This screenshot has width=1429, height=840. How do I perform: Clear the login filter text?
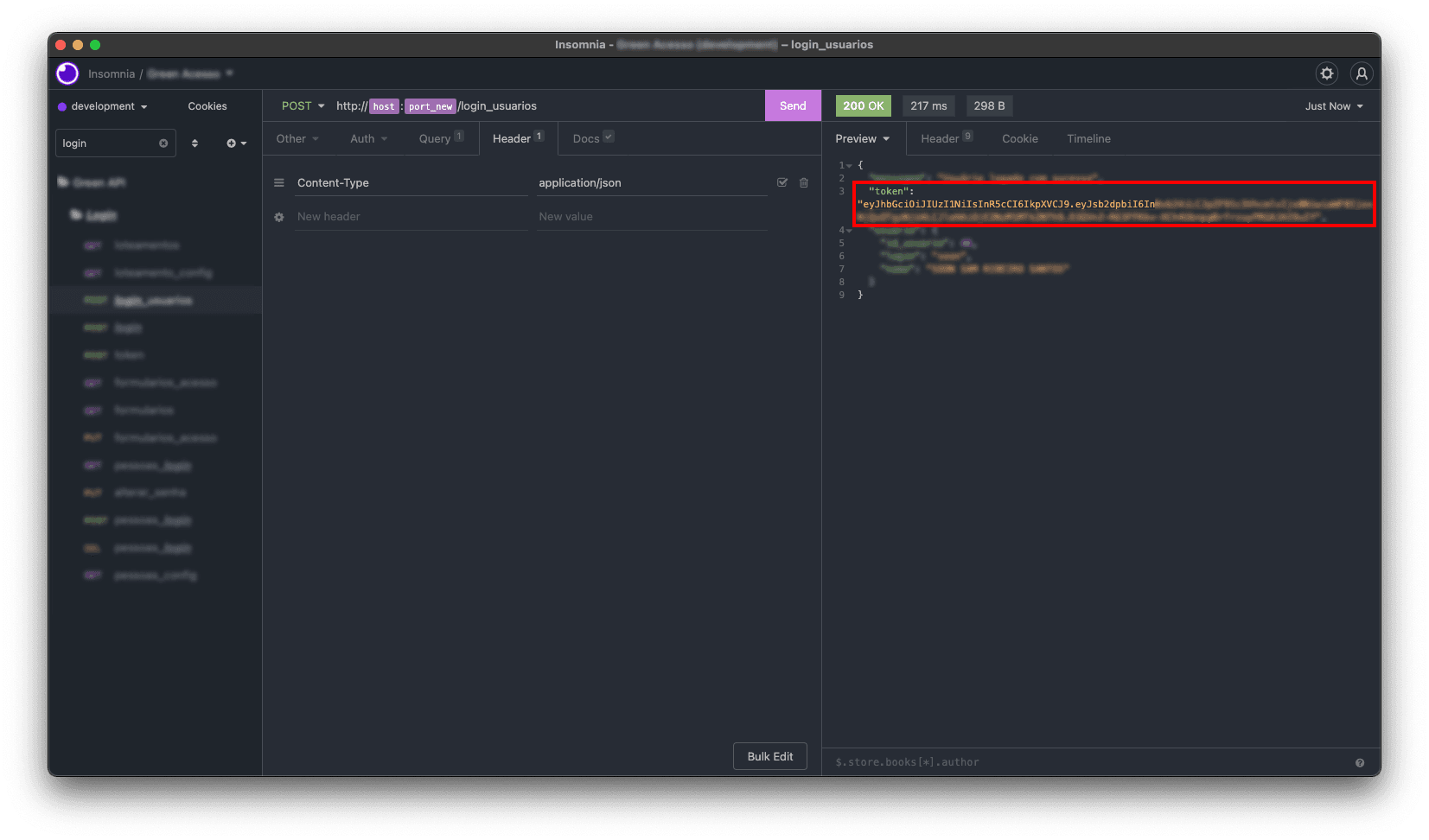[x=163, y=143]
